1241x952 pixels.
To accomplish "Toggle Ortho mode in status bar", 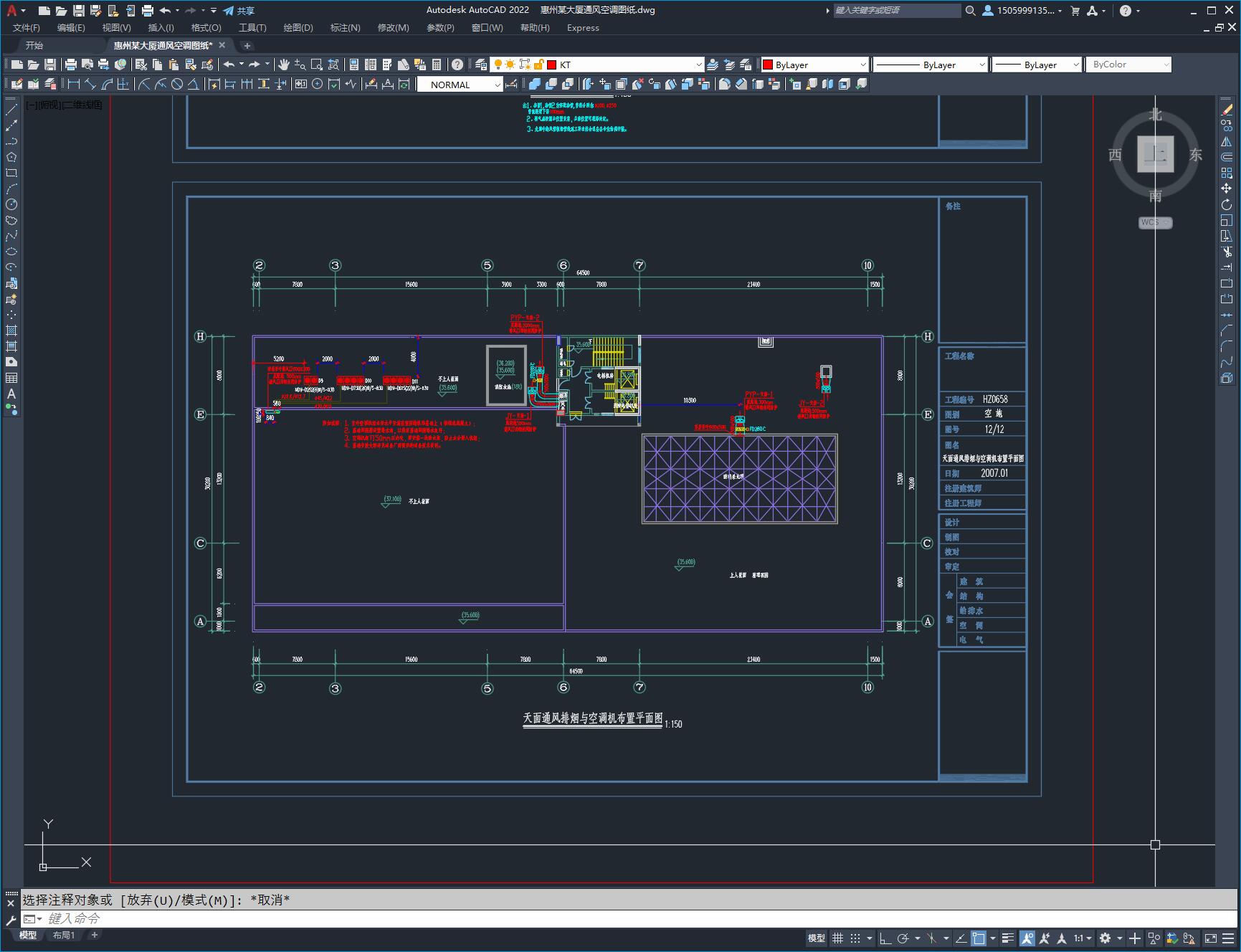I will [x=885, y=938].
